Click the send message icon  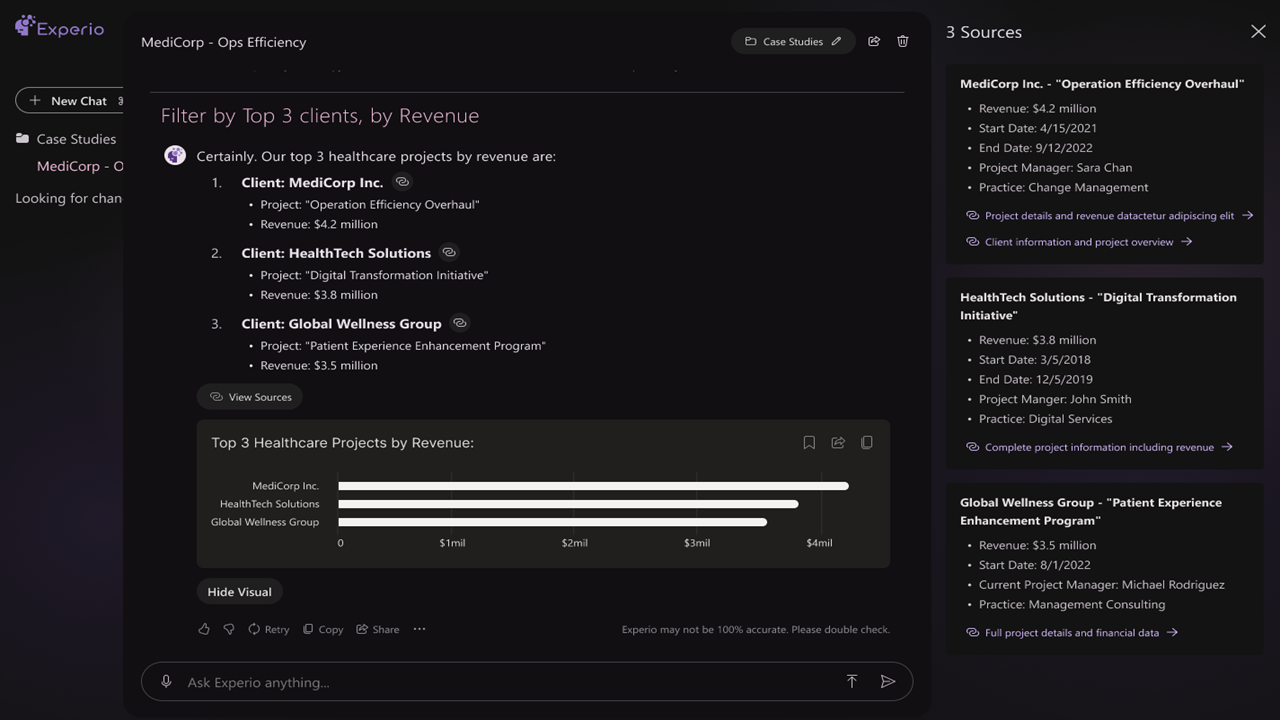click(x=888, y=681)
